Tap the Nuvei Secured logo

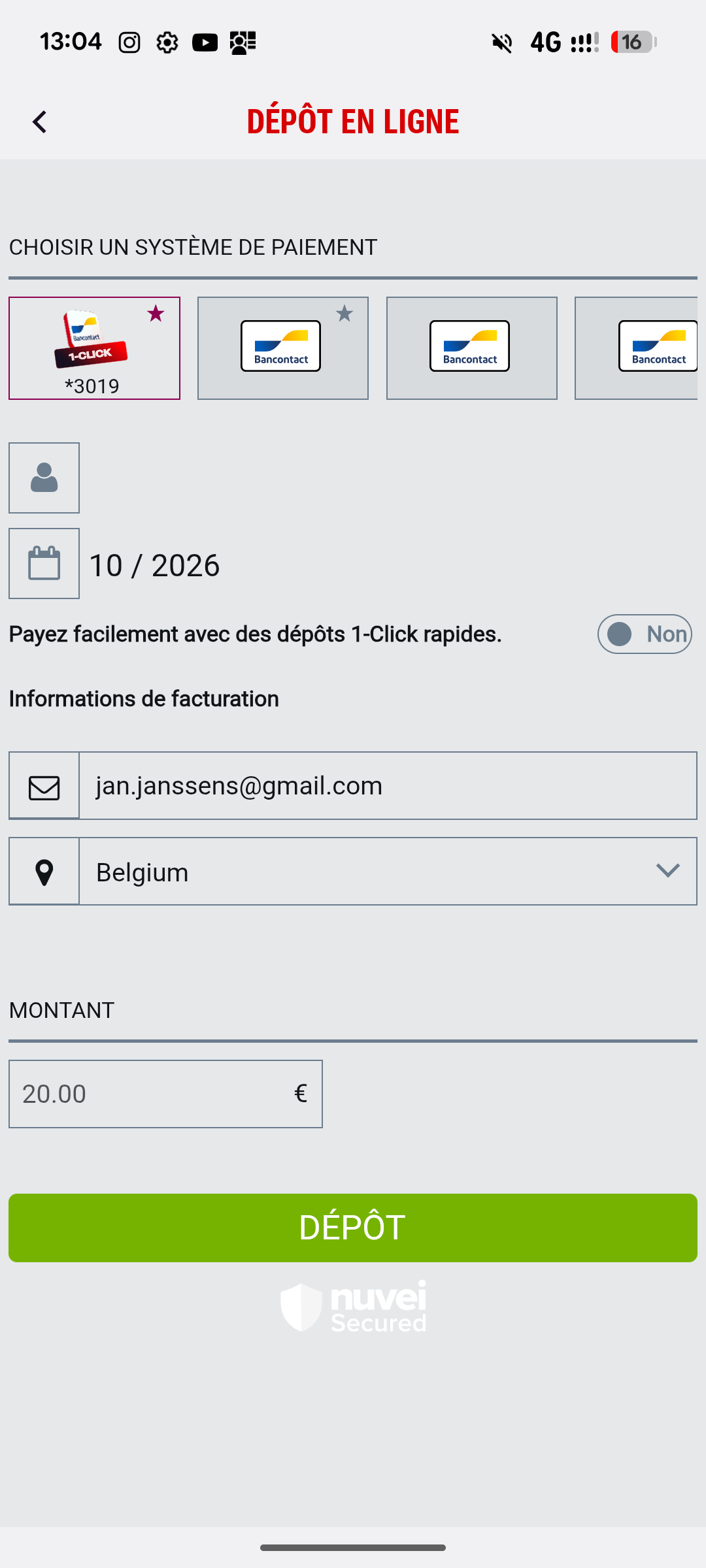[x=354, y=1307]
